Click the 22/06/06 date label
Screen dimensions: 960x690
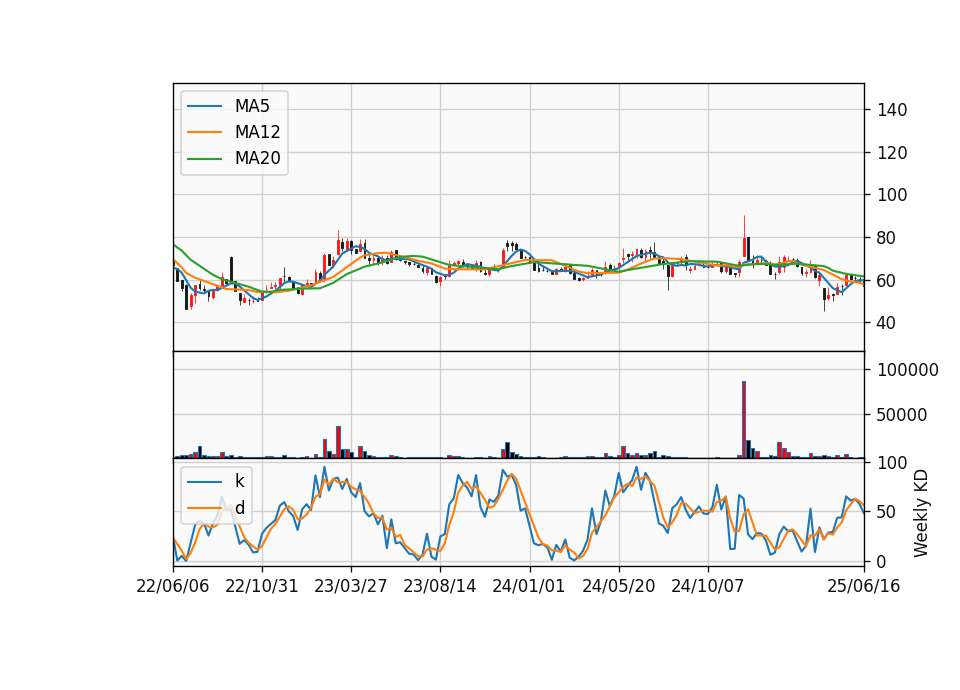click(x=173, y=587)
